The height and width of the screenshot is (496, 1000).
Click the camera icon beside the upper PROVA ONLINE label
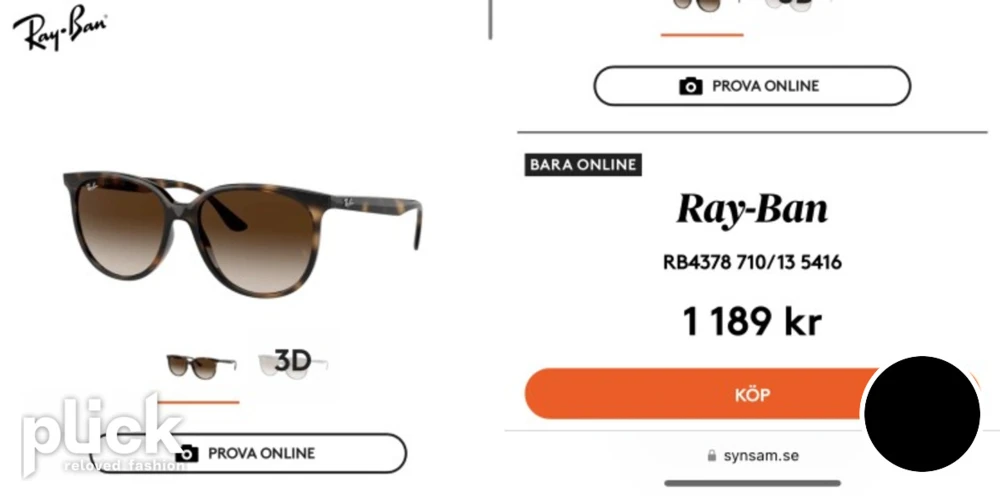[691, 86]
